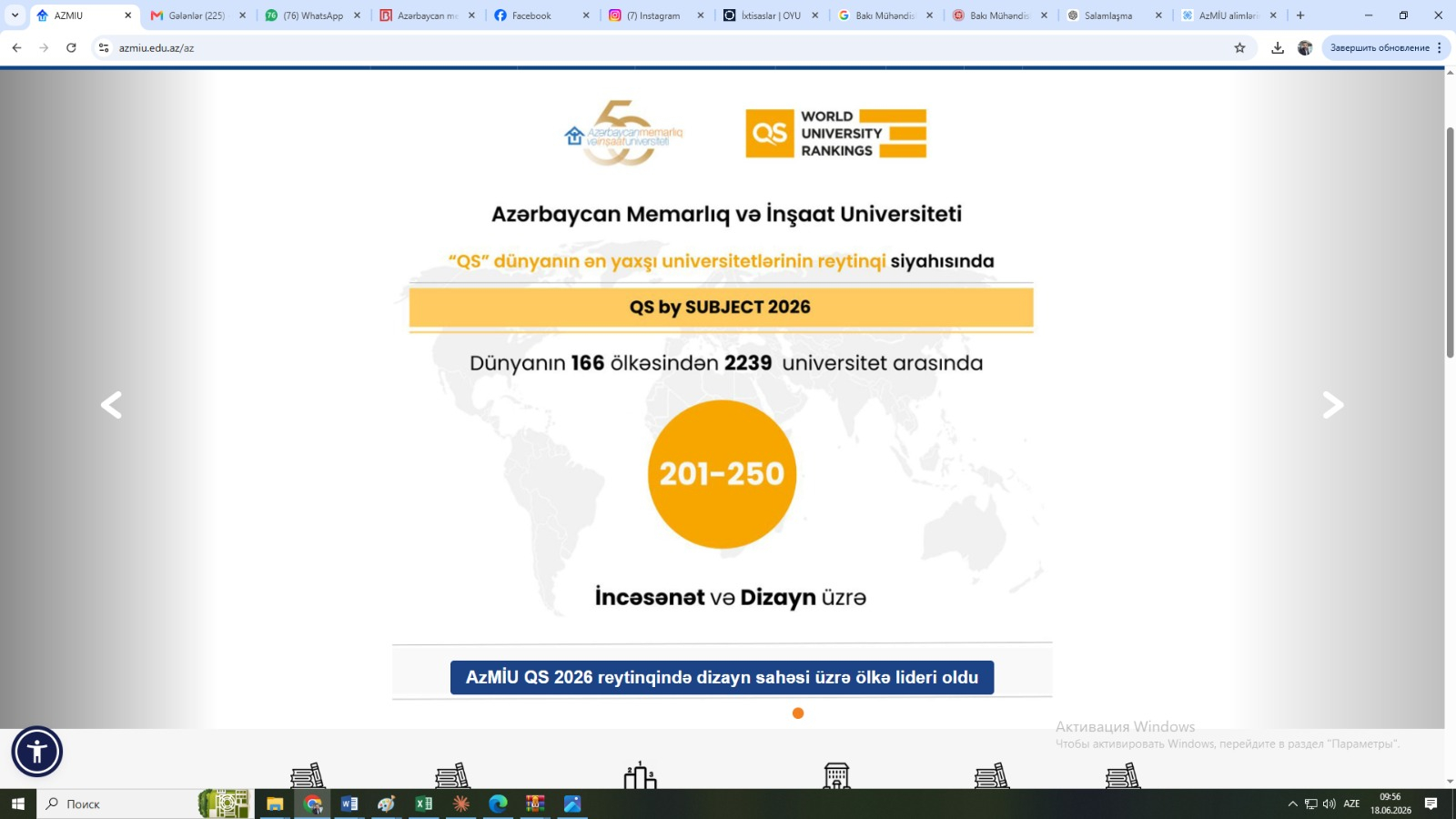Screen dimensions: 1456x819
Task: Click the orange carousel indicator dot
Action: [x=798, y=713]
